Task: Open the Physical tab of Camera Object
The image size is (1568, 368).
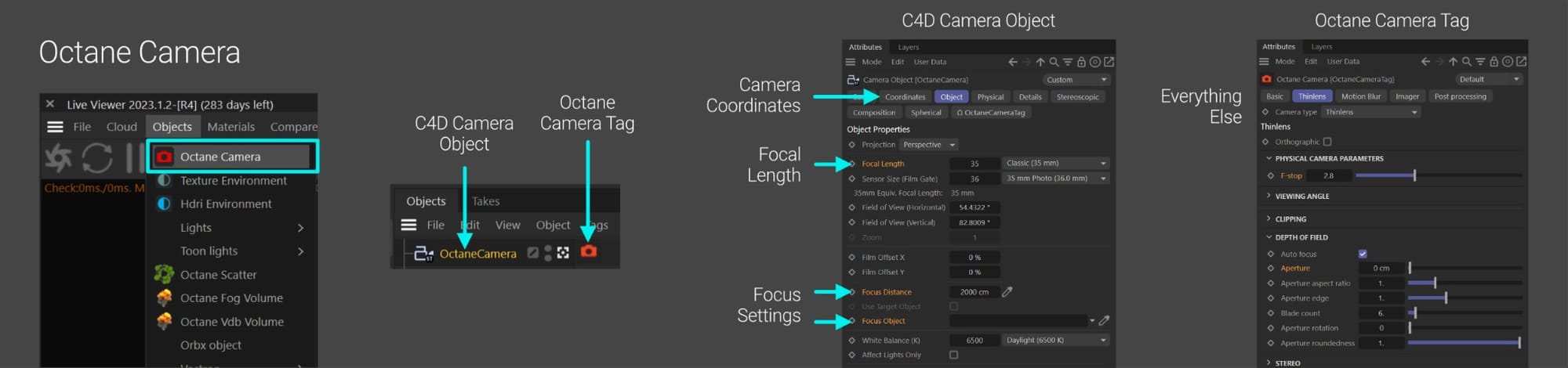Action: 990,97
